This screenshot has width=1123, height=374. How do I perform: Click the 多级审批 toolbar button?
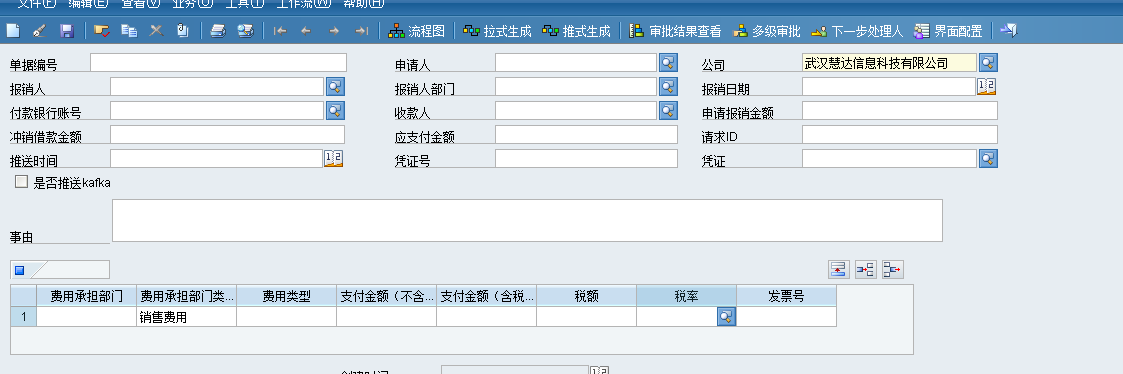[x=766, y=31]
